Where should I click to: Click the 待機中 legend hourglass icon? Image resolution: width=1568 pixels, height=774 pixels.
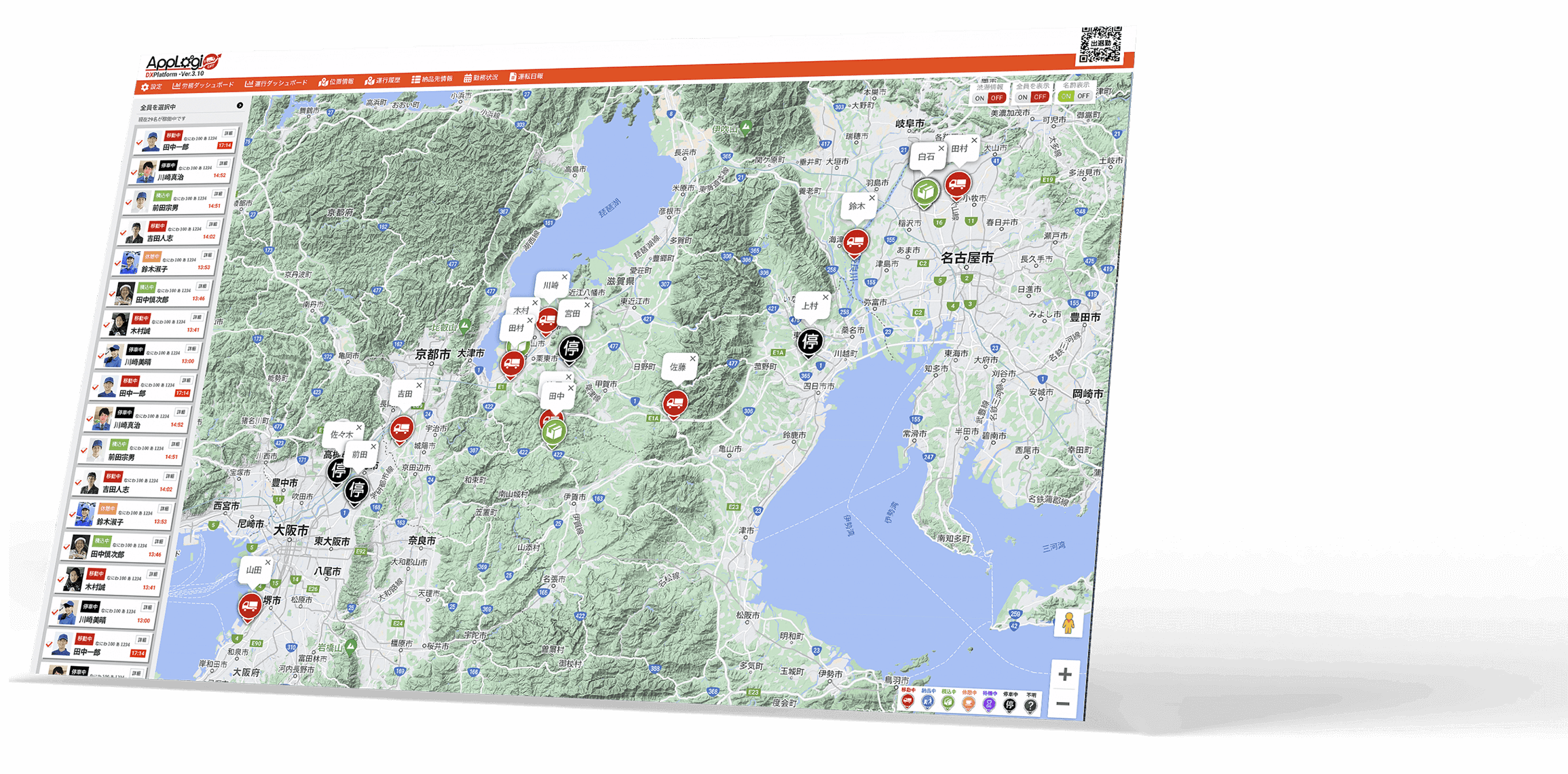pos(989,705)
